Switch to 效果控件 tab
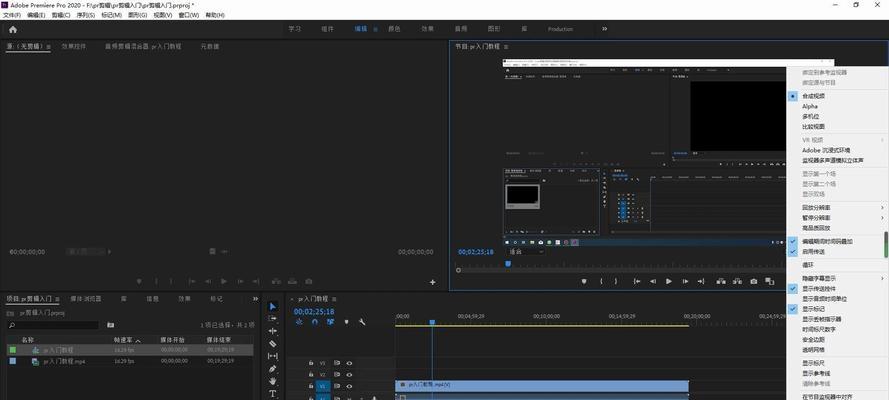The height and width of the screenshot is (400, 889). [x=74, y=46]
